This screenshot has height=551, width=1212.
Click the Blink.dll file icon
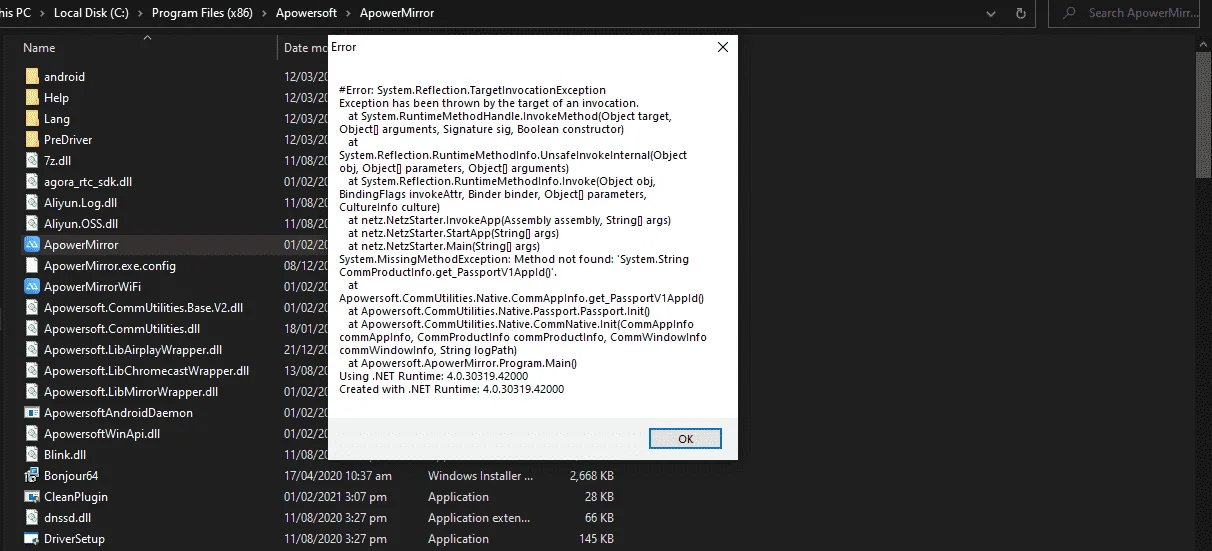[x=32, y=454]
